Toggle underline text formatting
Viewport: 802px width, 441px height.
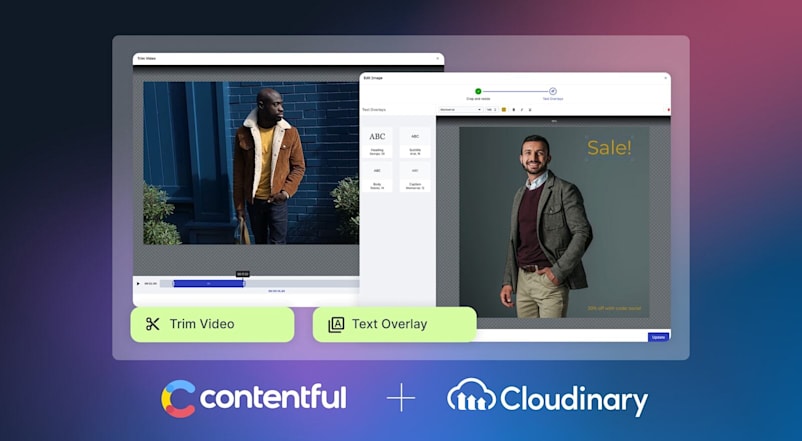(530, 109)
